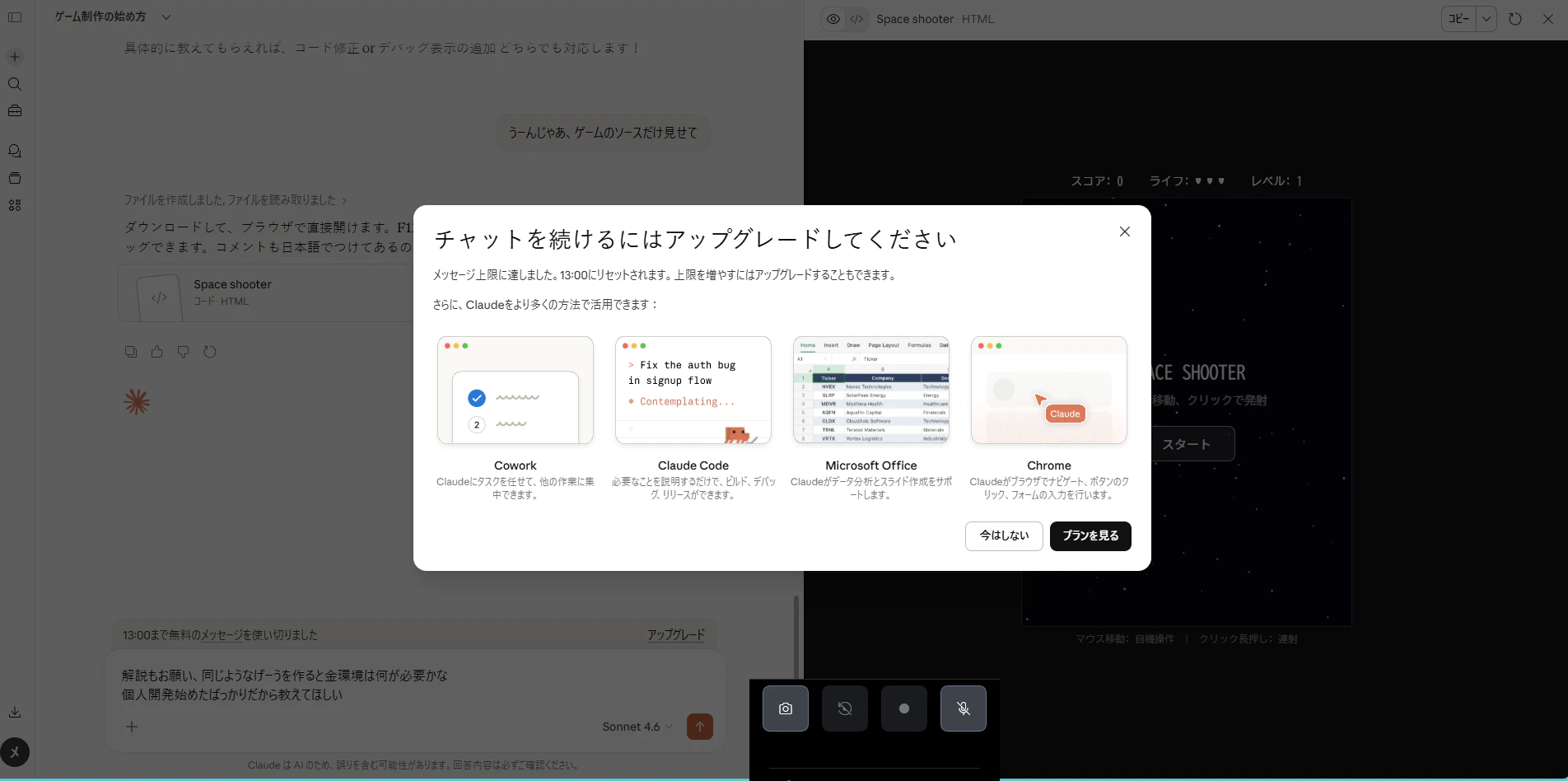Select the Chrome preview thumbnail
The width and height of the screenshot is (1568, 781).
[x=1049, y=390]
